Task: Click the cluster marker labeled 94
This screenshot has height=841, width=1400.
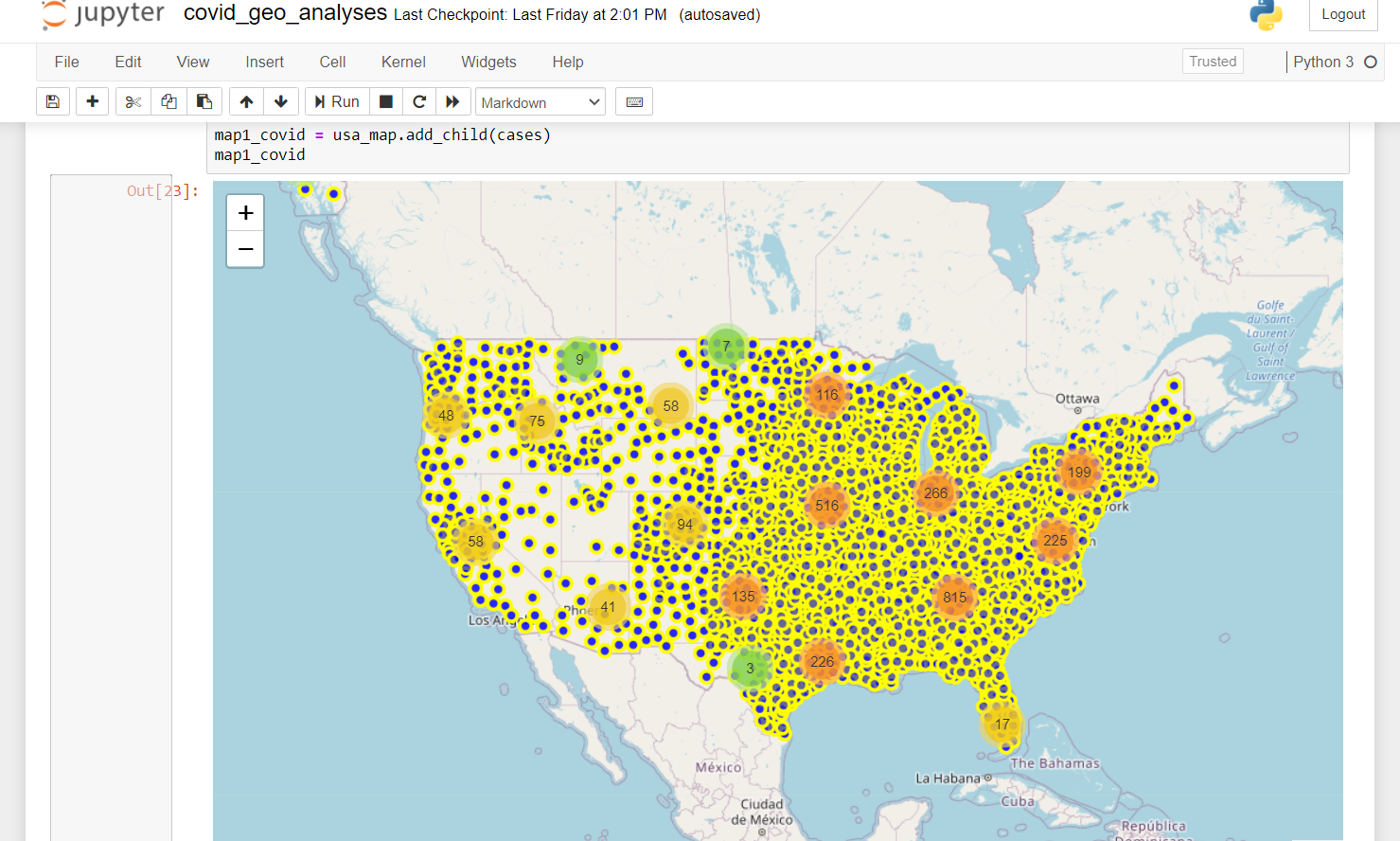Action: (685, 525)
